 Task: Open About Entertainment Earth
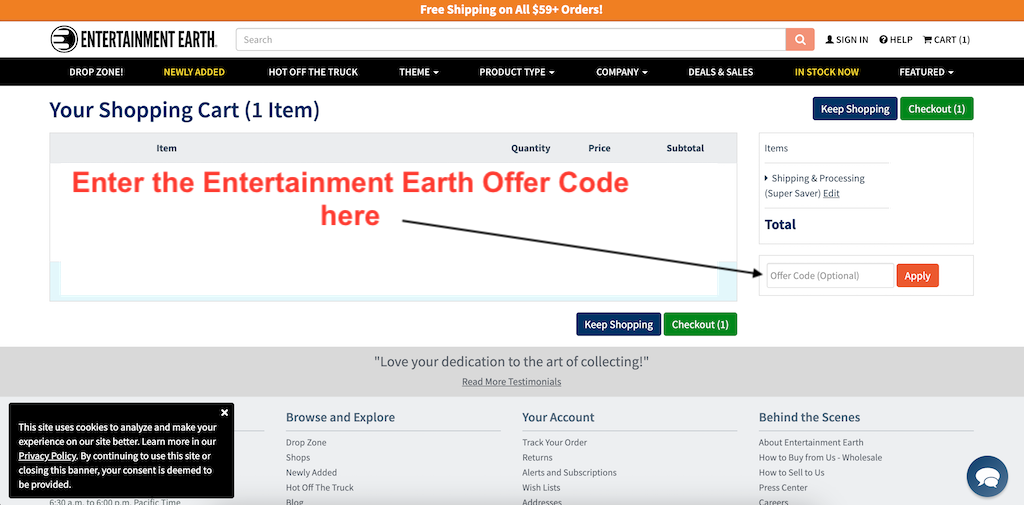[x=810, y=442]
